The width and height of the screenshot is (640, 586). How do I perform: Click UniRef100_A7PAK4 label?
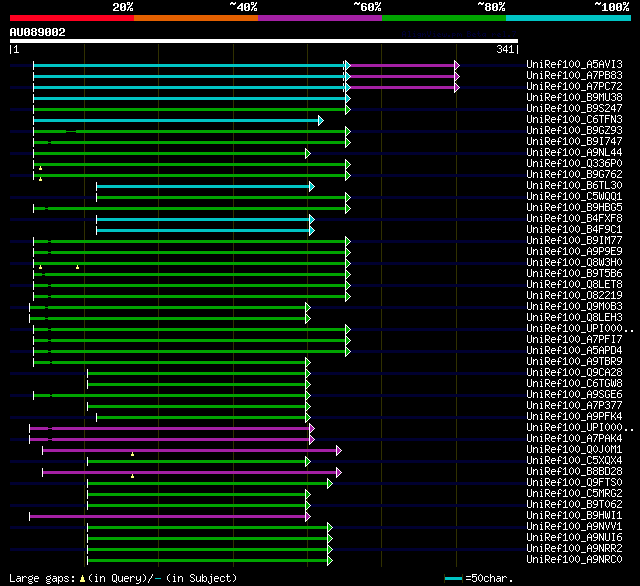(x=574, y=439)
